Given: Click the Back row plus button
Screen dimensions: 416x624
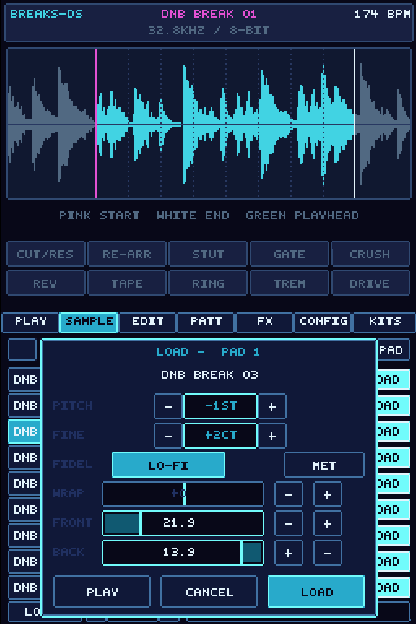Looking at the screenshot, I should [x=288, y=553].
